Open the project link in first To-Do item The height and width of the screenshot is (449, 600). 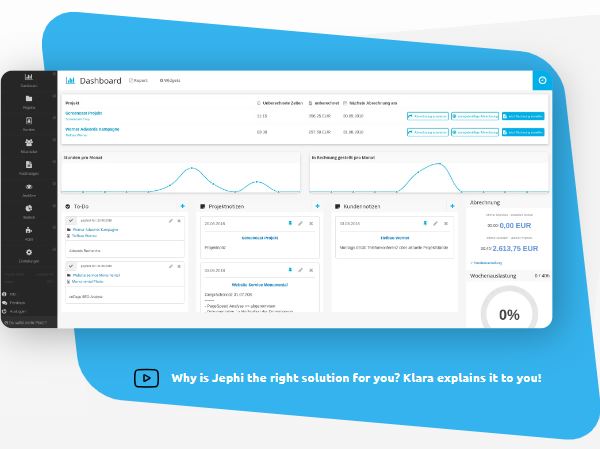tap(95, 230)
